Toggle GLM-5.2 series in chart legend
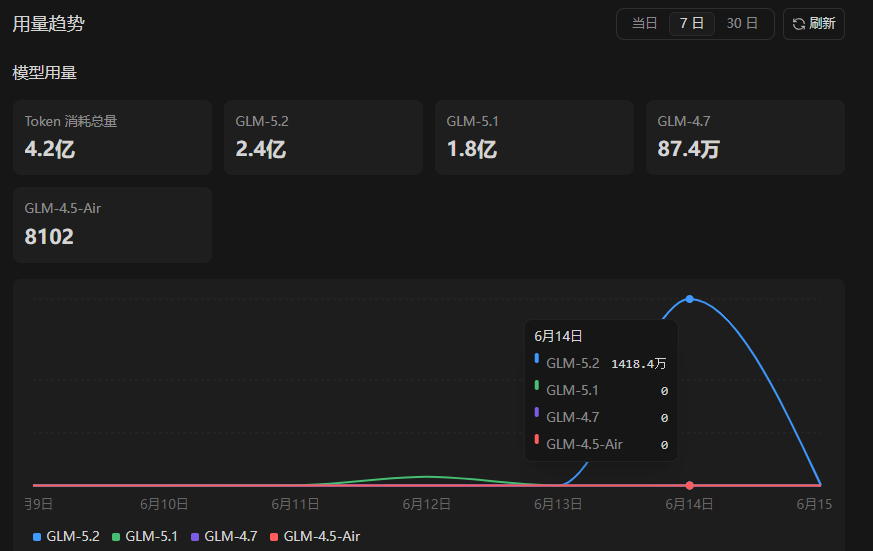This screenshot has height=551, width=873. point(66,537)
